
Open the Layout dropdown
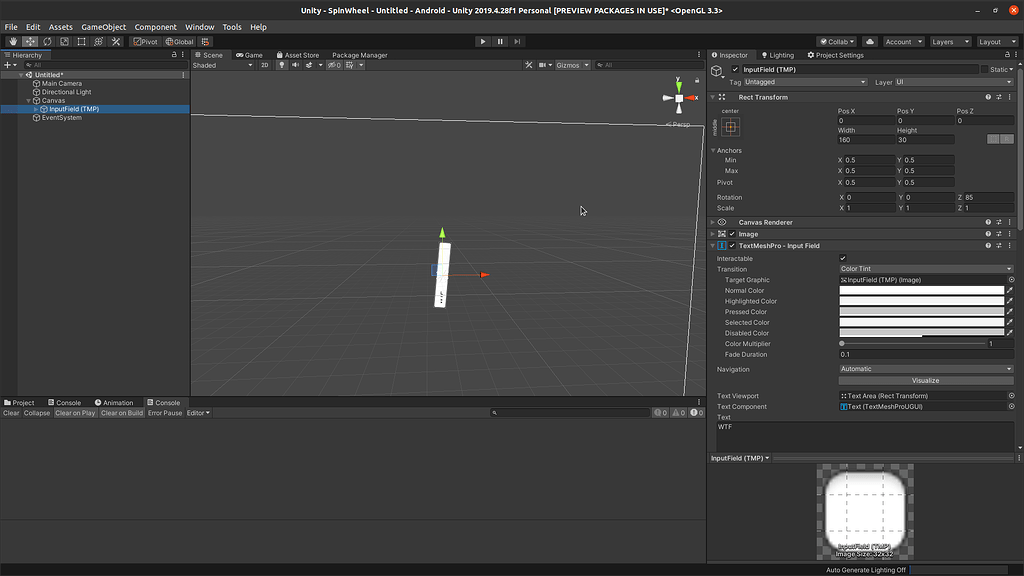click(x=995, y=42)
